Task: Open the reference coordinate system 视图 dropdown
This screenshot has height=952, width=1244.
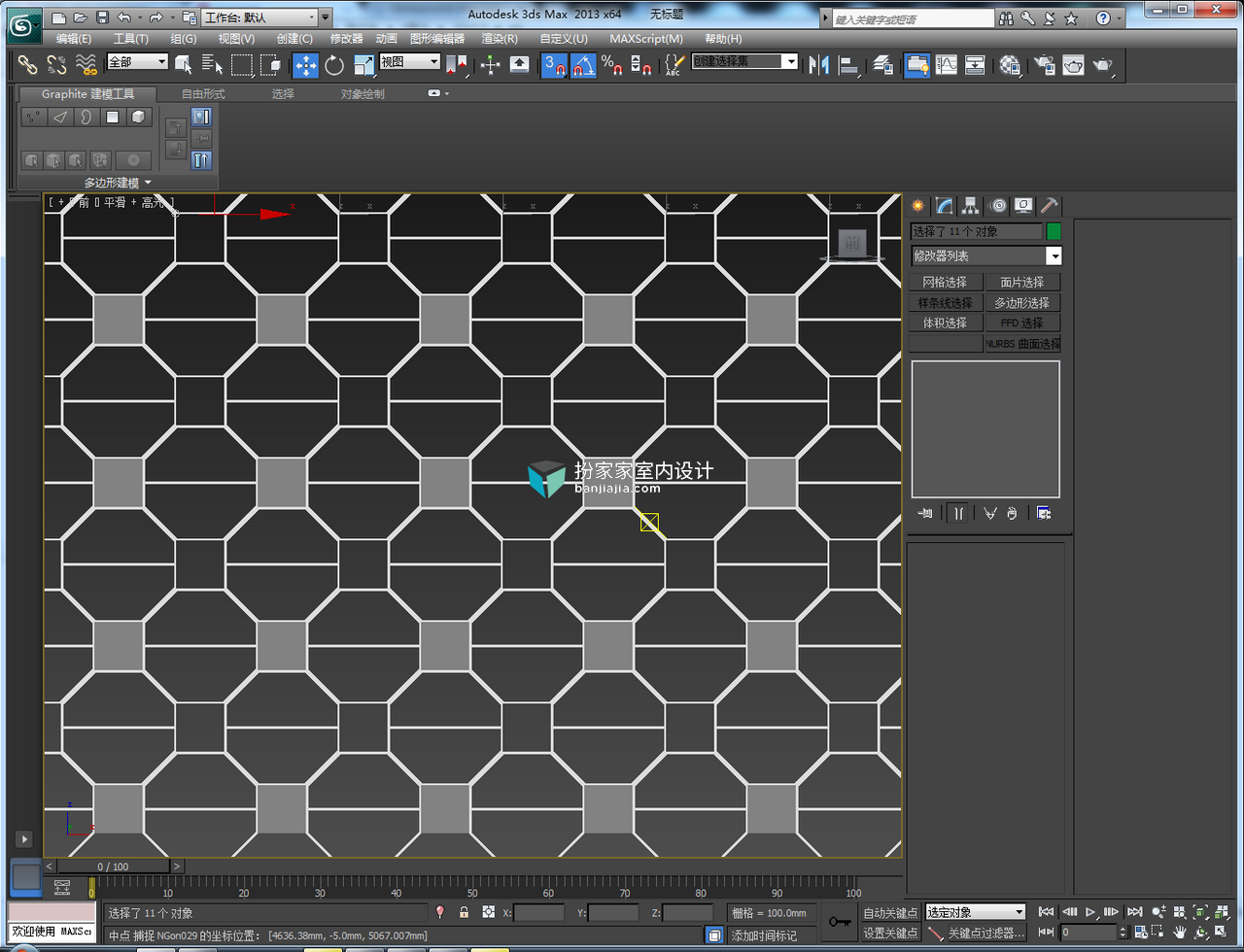Action: pyautogui.click(x=409, y=62)
